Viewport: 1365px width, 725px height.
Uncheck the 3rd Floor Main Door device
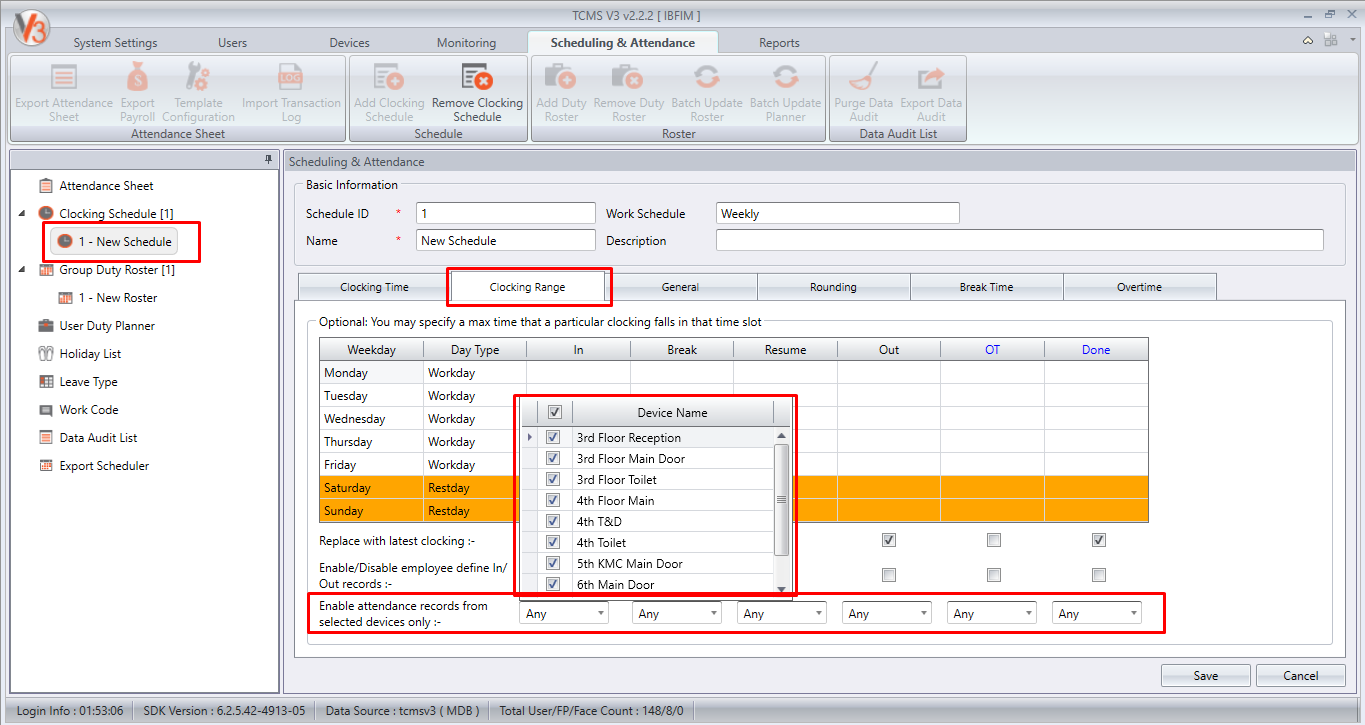tap(553, 459)
